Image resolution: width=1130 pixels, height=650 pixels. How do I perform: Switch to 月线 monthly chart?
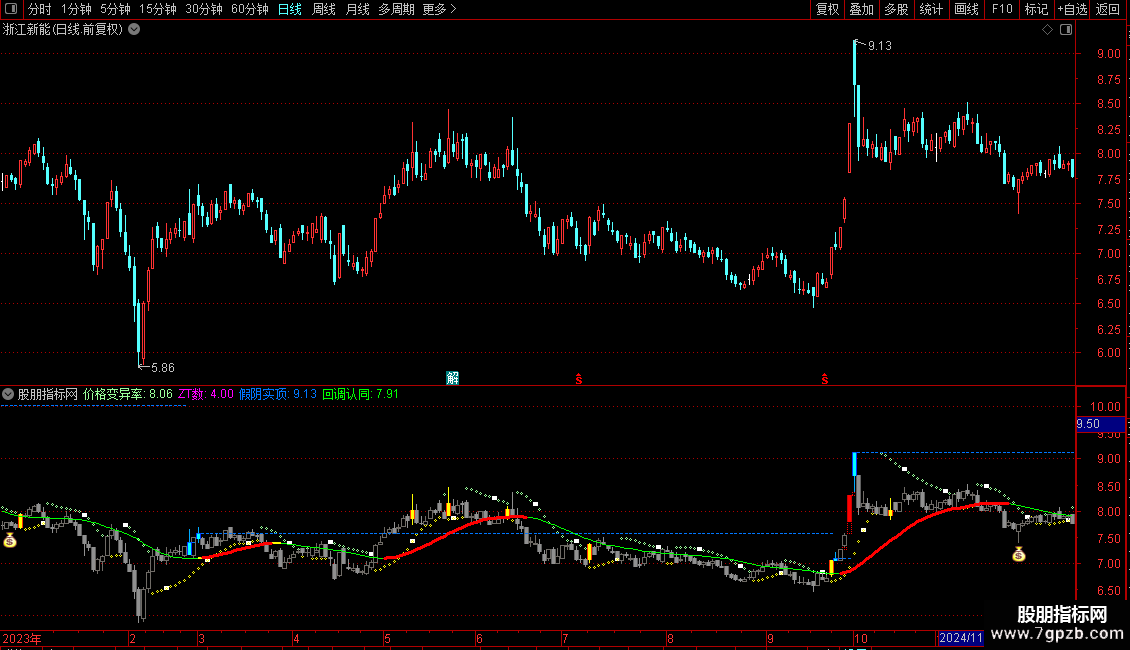(x=357, y=9)
